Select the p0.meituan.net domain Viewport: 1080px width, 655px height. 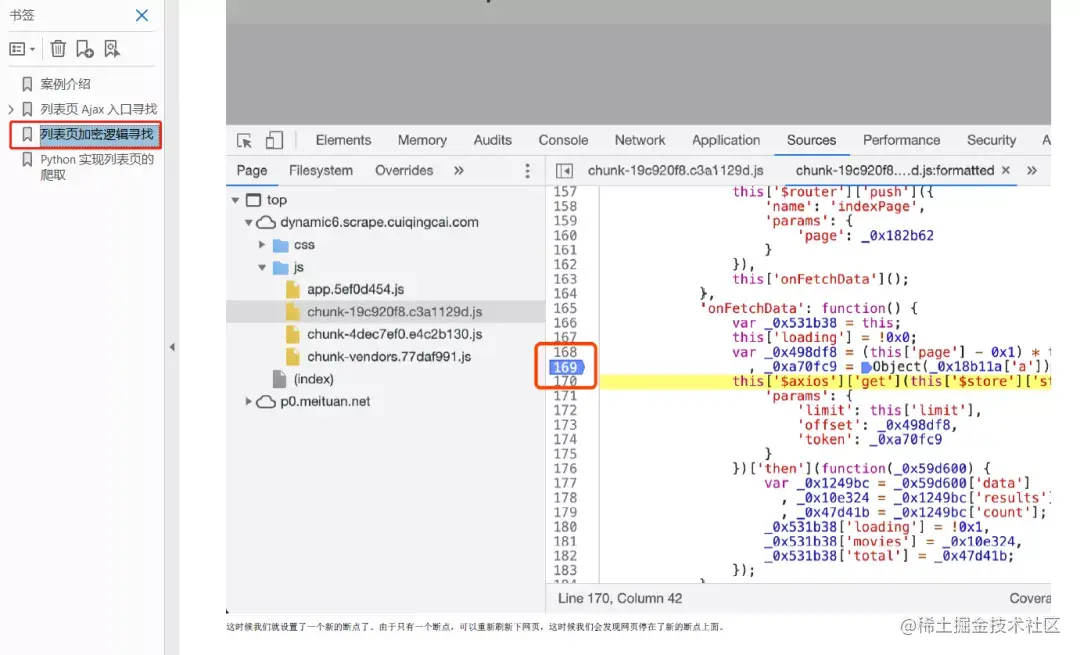325,401
